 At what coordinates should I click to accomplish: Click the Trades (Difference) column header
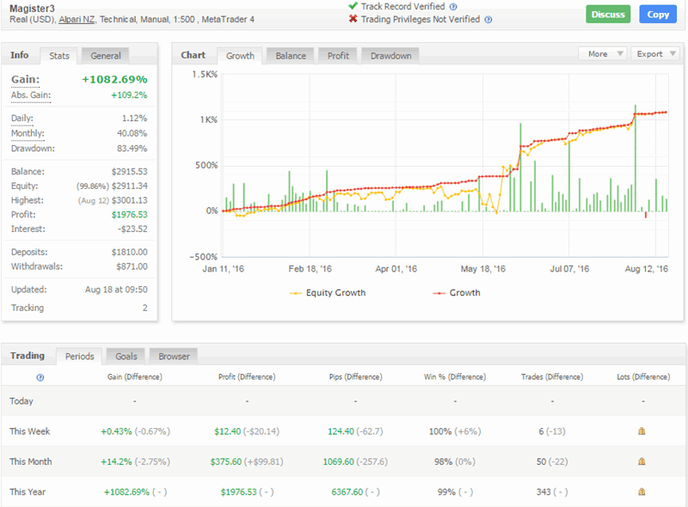click(x=552, y=377)
